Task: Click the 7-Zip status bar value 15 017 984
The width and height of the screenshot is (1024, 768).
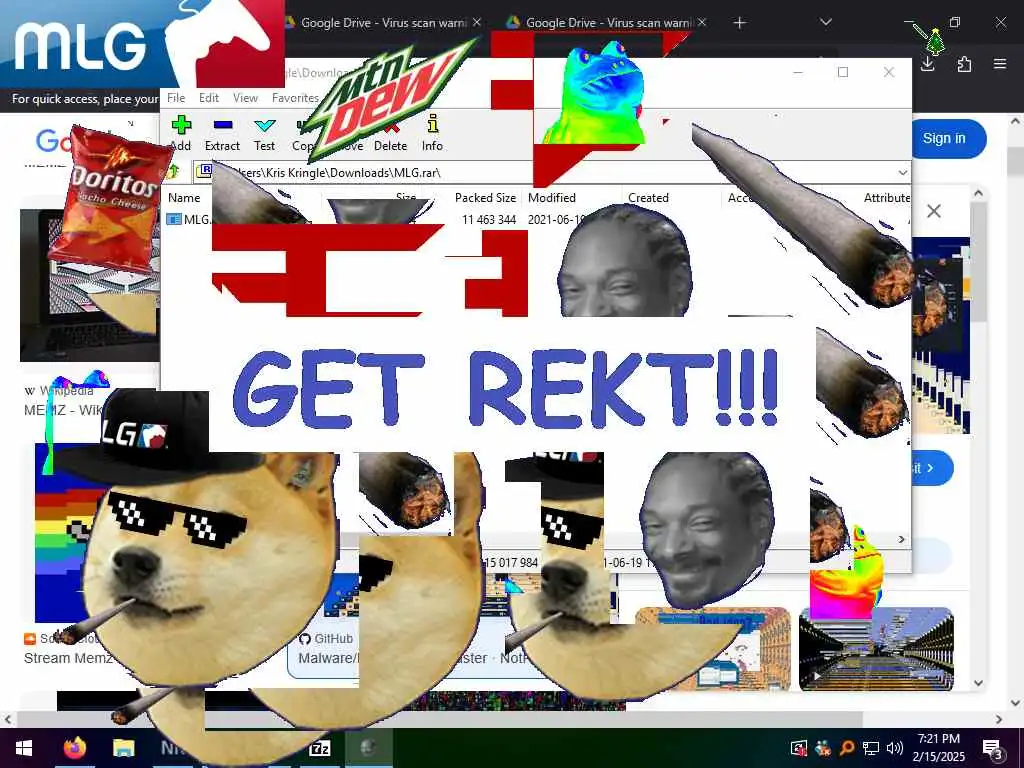Action: coord(511,562)
